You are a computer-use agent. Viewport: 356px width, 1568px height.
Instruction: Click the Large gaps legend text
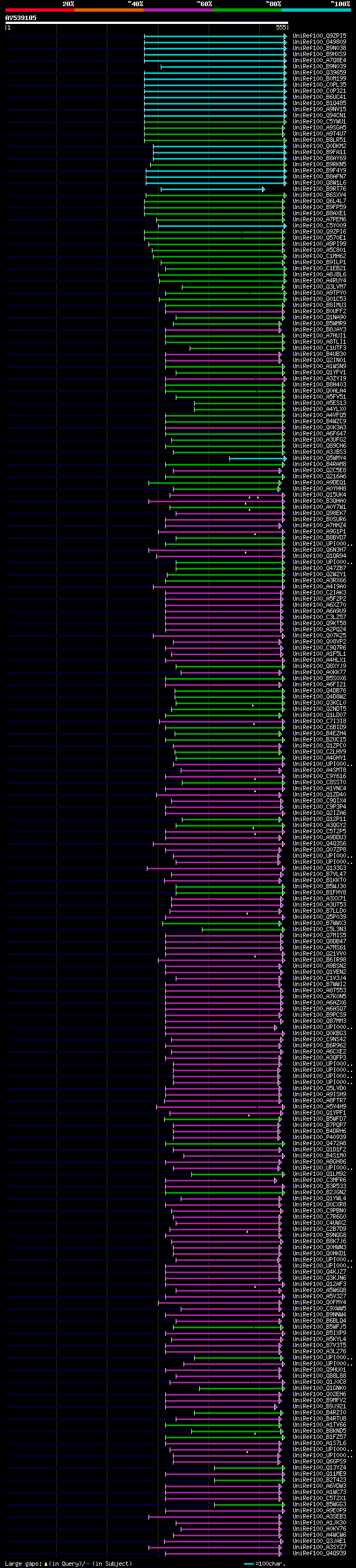click(x=23, y=1564)
